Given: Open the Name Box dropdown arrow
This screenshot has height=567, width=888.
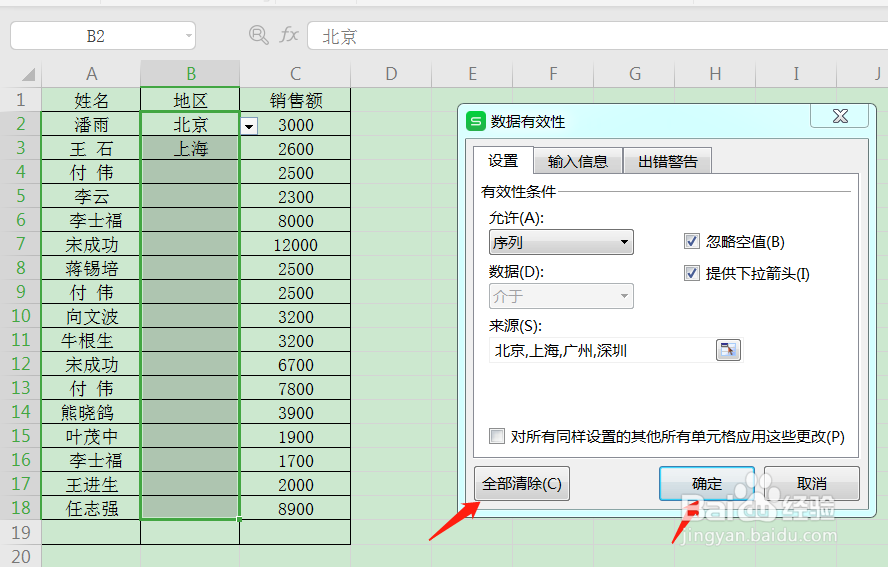Looking at the screenshot, I should tap(189, 36).
